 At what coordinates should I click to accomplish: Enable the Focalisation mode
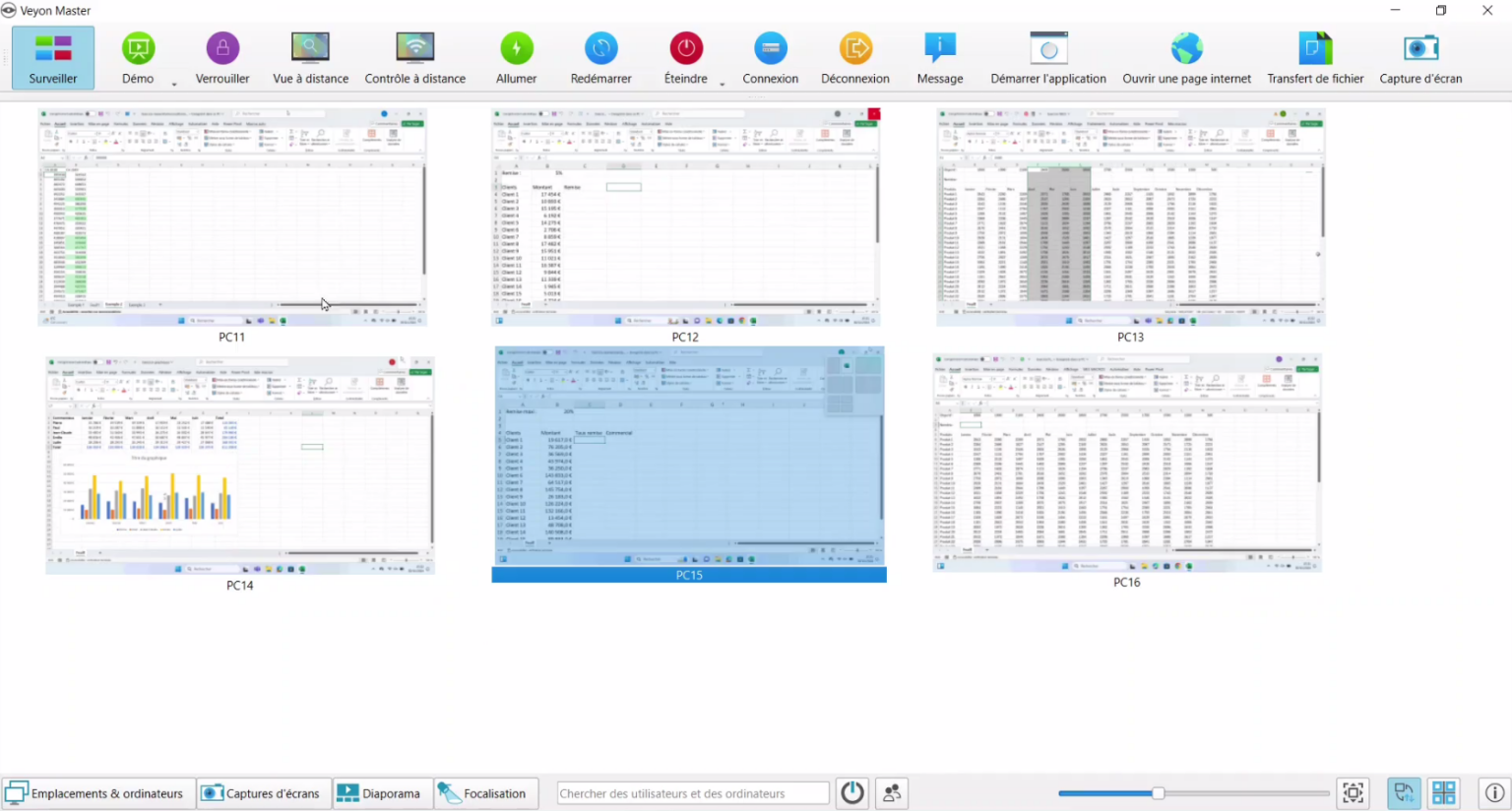coord(483,793)
